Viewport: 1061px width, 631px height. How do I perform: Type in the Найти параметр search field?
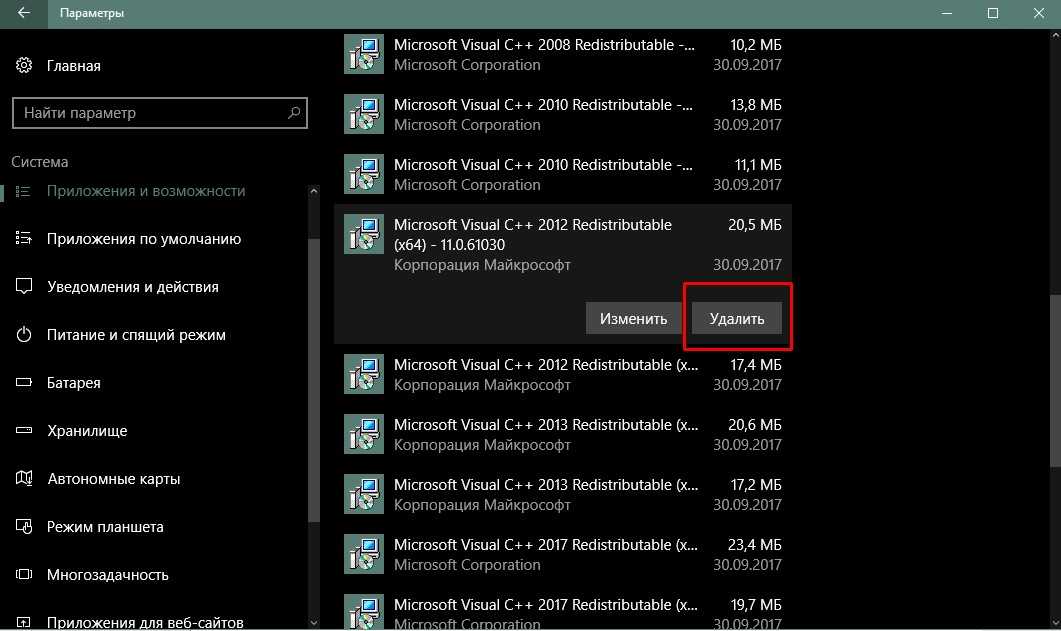click(x=150, y=113)
